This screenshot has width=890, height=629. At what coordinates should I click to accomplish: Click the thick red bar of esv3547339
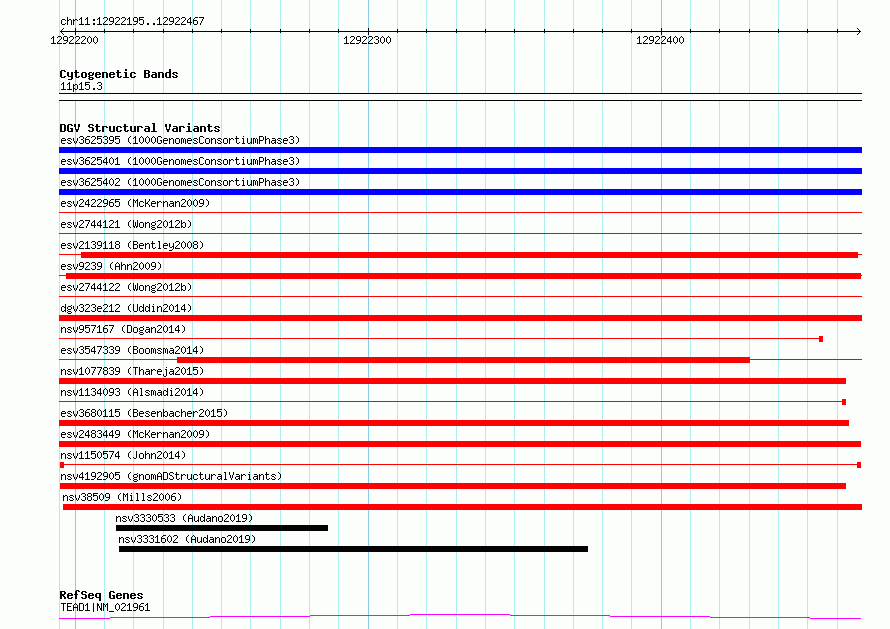[463, 360]
